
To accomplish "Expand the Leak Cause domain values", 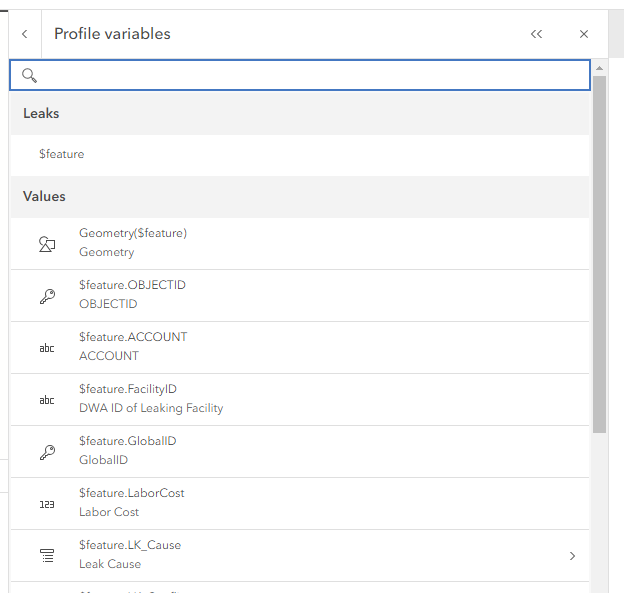I will pos(572,555).
